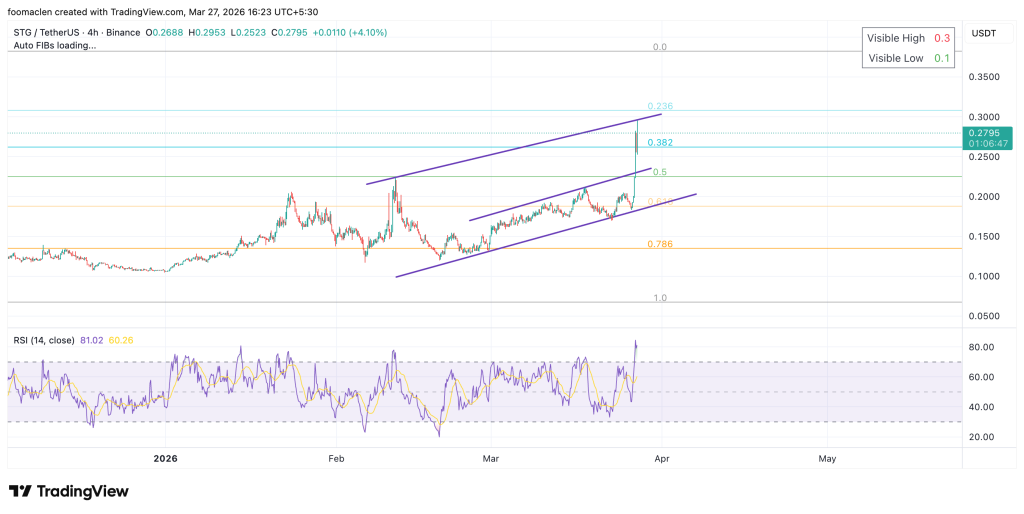Select the Auto FIBs loading indicator label
The height and width of the screenshot is (514, 1024).
[x=54, y=45]
